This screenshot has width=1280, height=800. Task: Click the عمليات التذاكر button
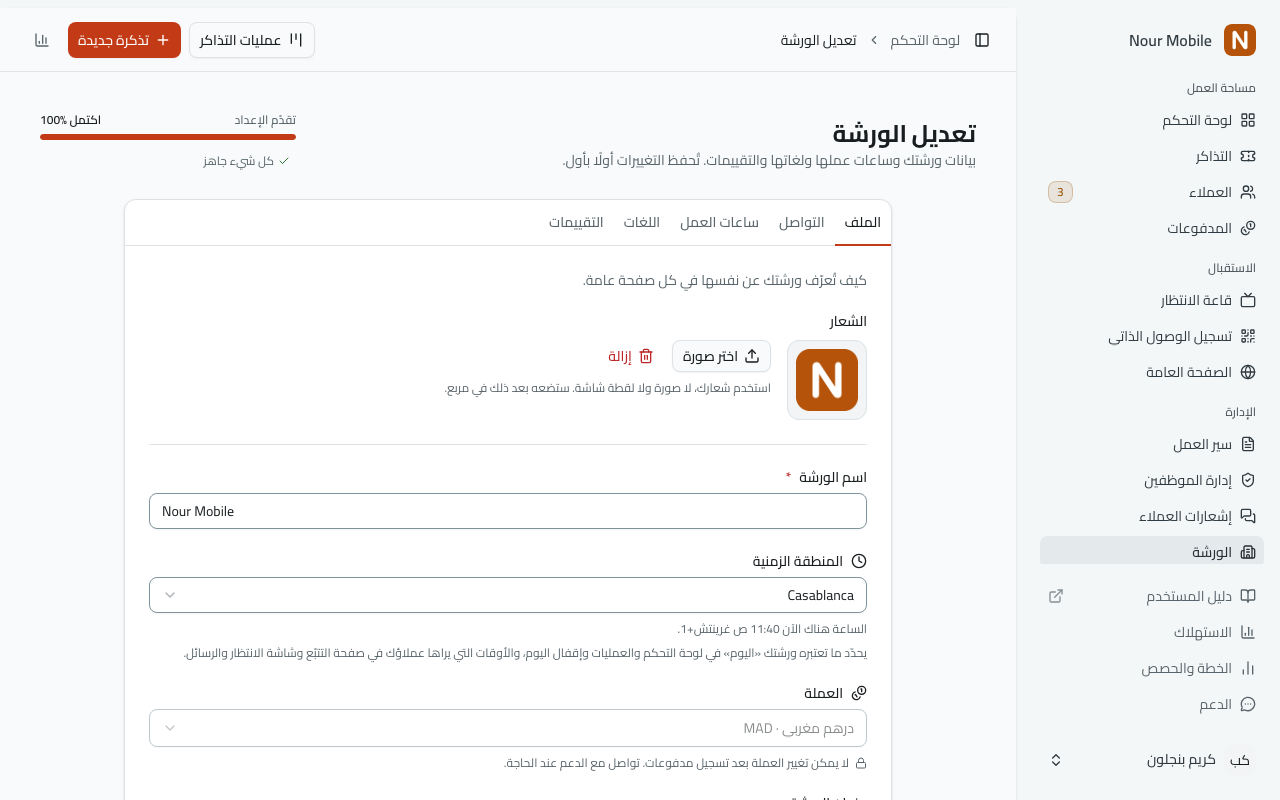(x=252, y=40)
